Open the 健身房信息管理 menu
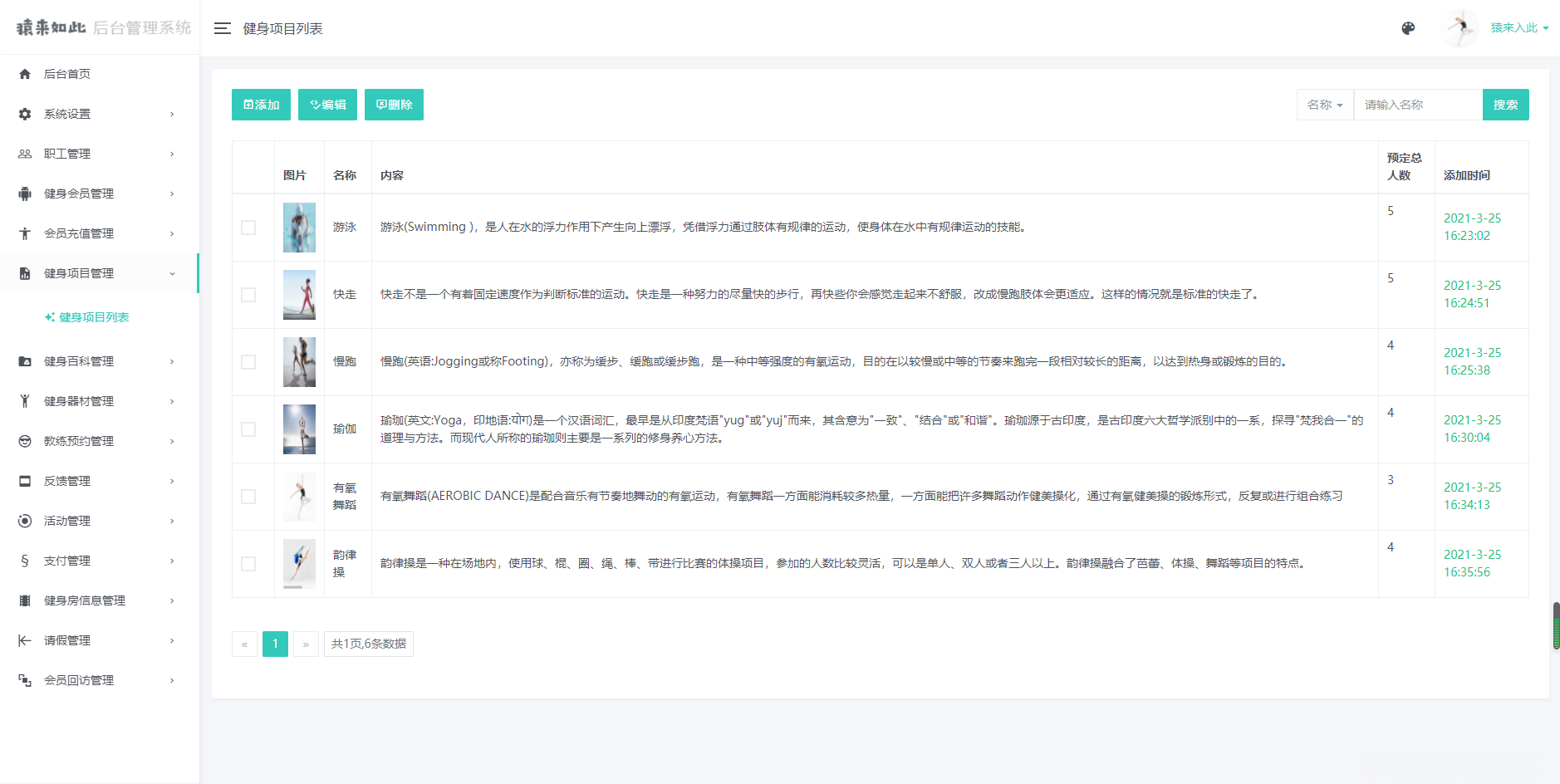The height and width of the screenshot is (784, 1560). [100, 600]
